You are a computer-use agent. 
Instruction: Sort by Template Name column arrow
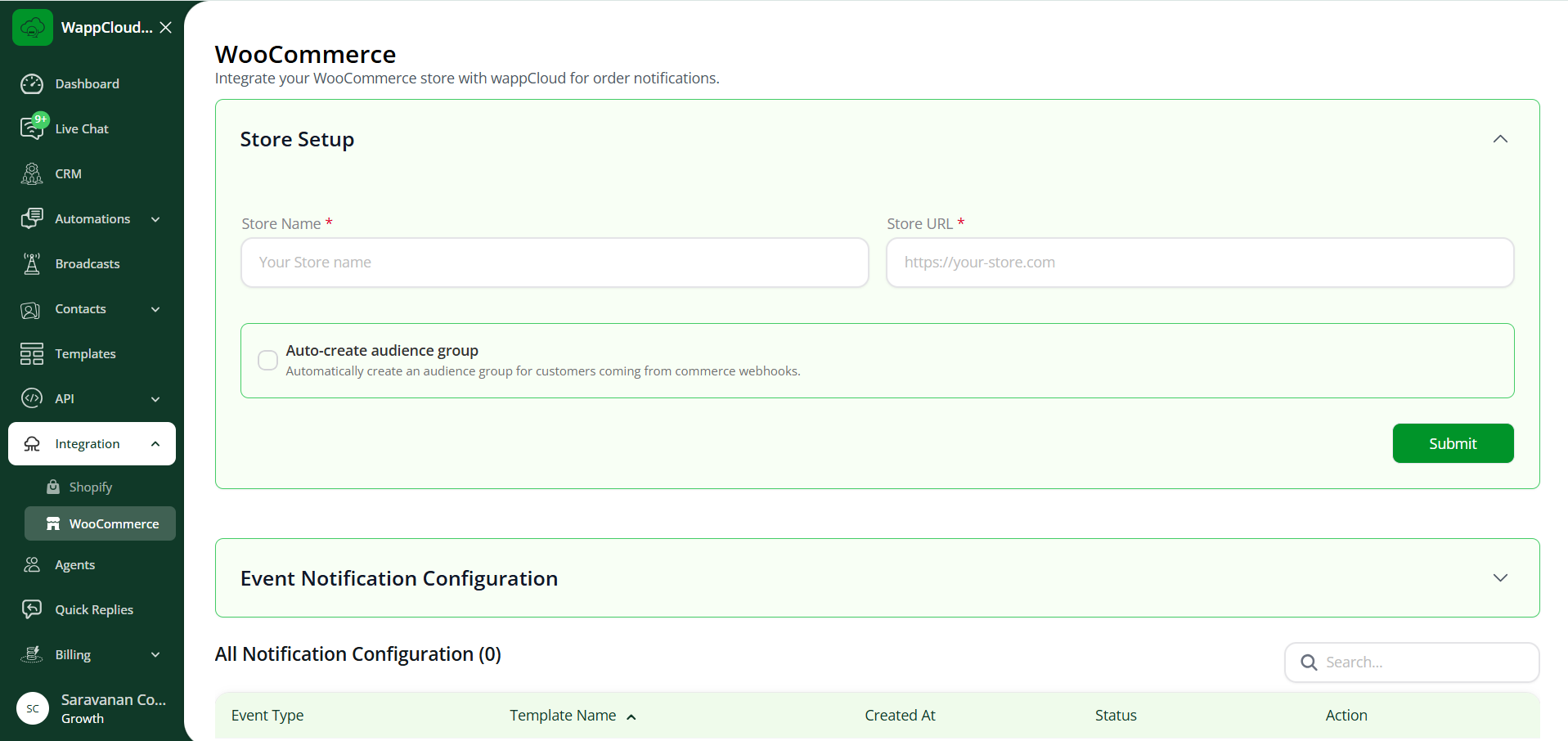(x=631, y=716)
